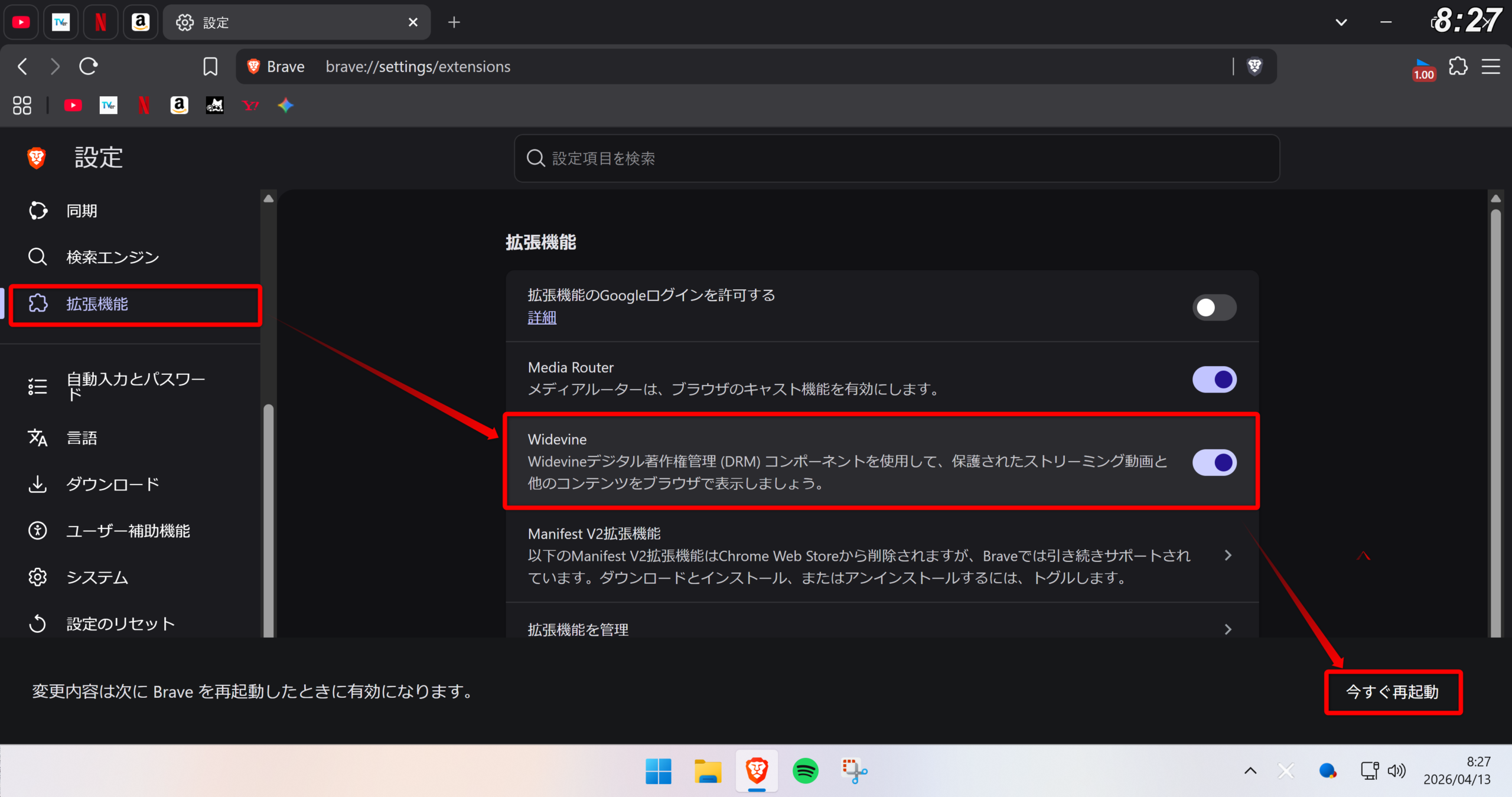Open the Yahoo bookmark in bookmarks bar
The height and width of the screenshot is (797, 1512).
250,106
